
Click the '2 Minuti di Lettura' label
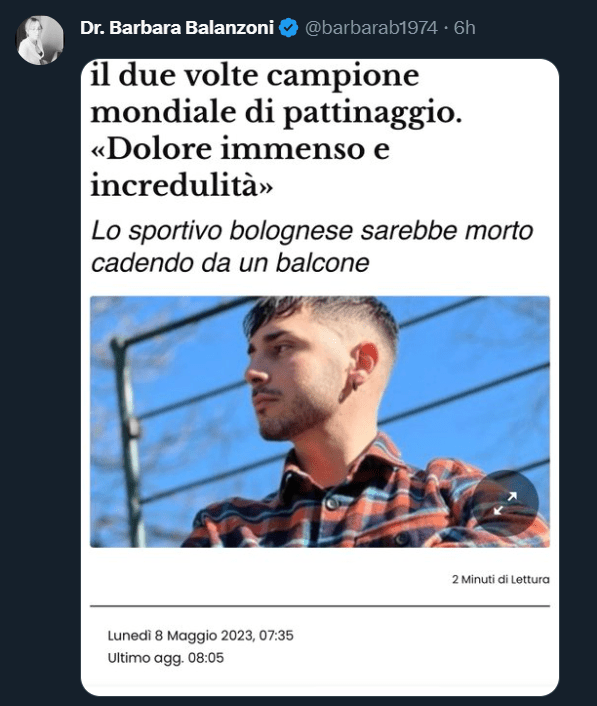pos(501,579)
